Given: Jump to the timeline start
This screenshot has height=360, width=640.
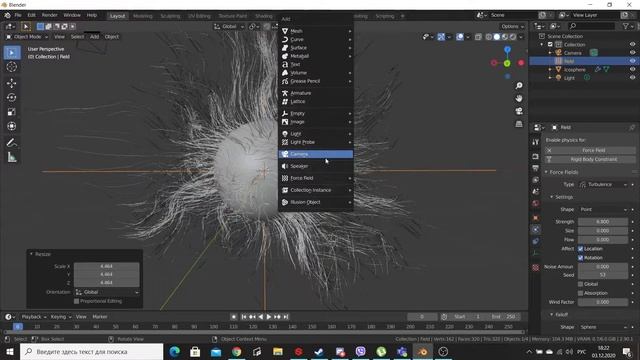Looking at the screenshot, I should [x=244, y=317].
